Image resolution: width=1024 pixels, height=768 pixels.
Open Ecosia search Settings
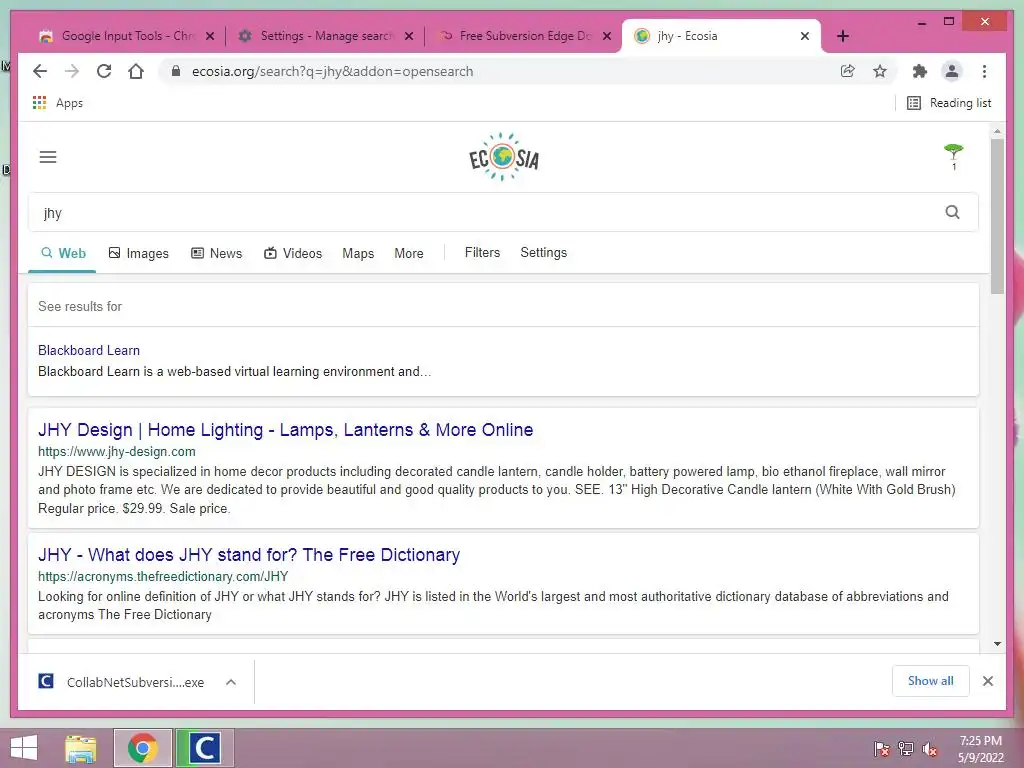543,253
